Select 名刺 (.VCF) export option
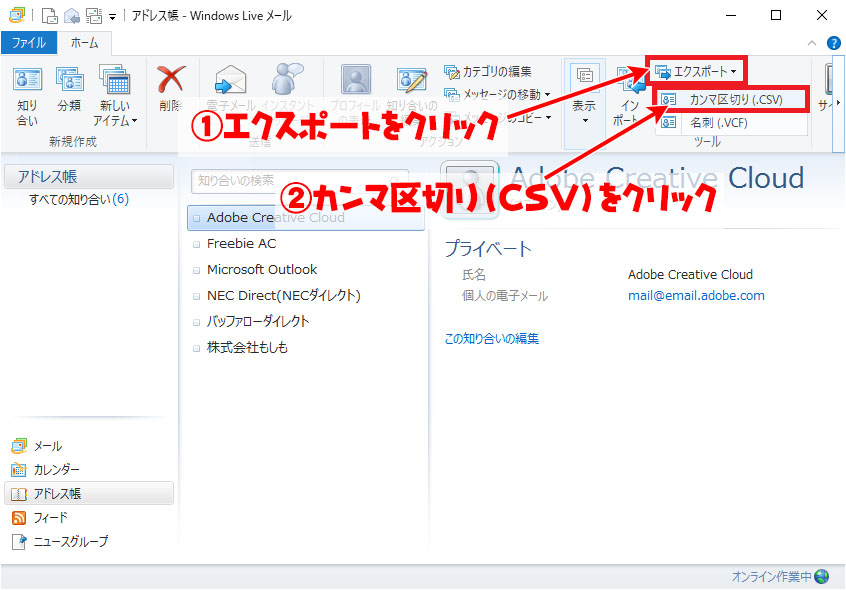846x590 pixels. [x=731, y=122]
